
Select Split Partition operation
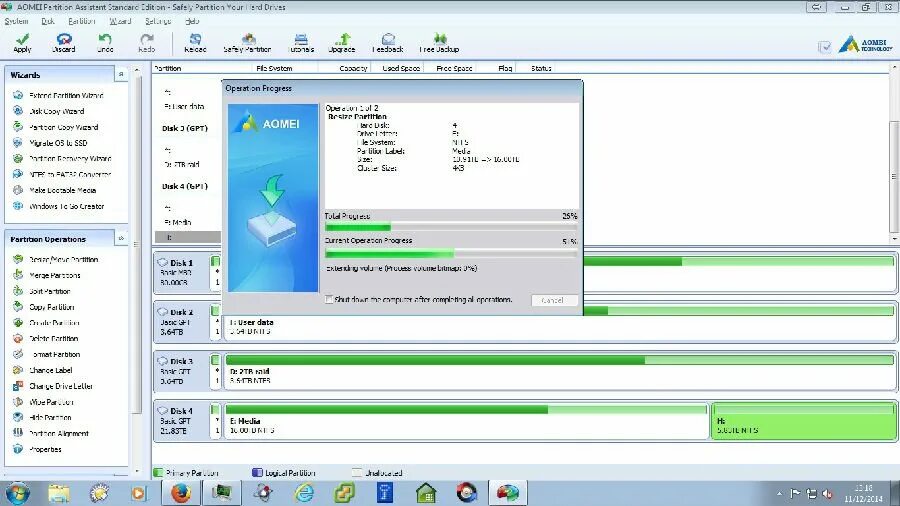pyautogui.click(x=49, y=291)
